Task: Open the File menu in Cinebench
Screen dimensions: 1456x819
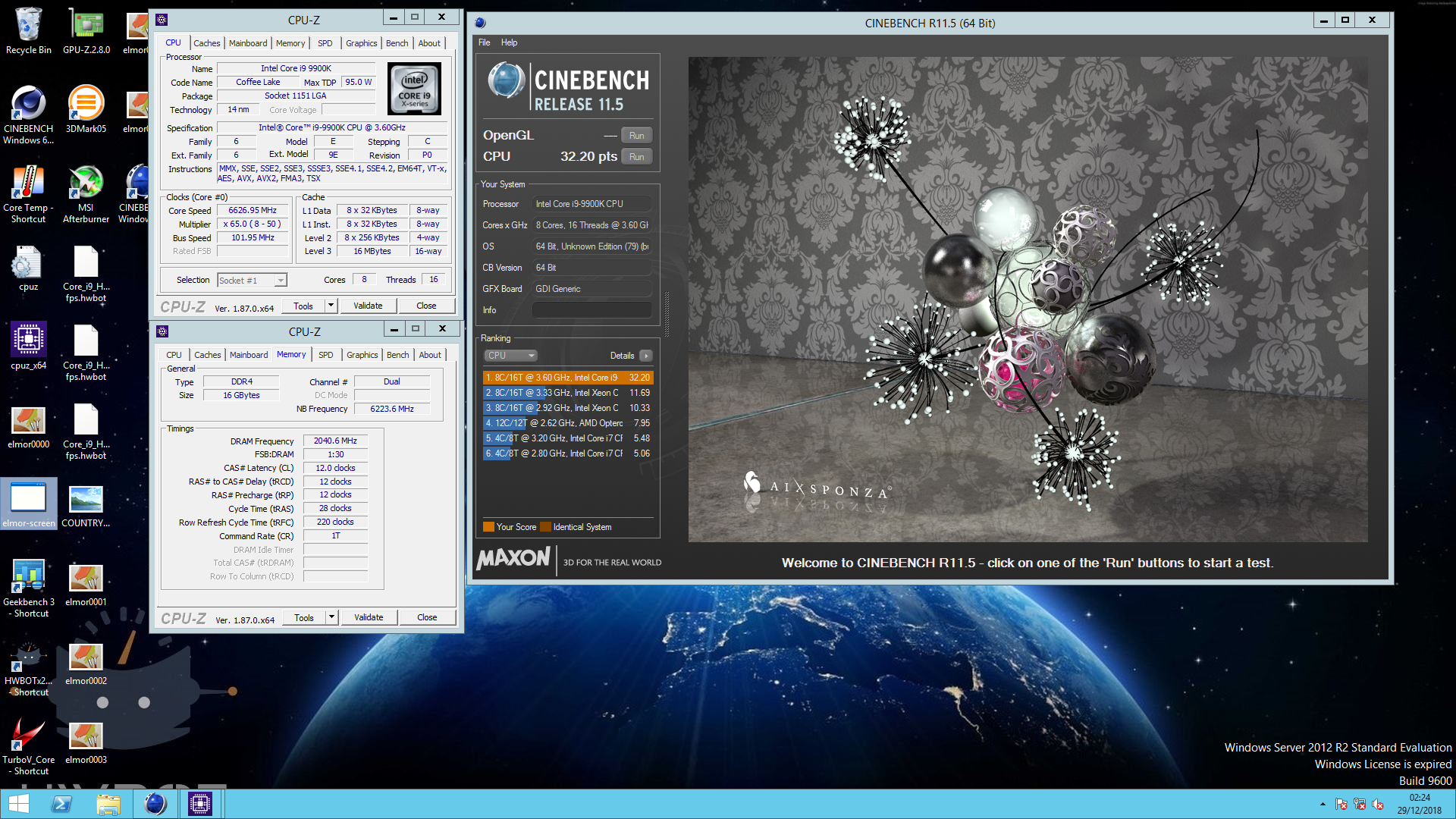Action: pyautogui.click(x=484, y=42)
